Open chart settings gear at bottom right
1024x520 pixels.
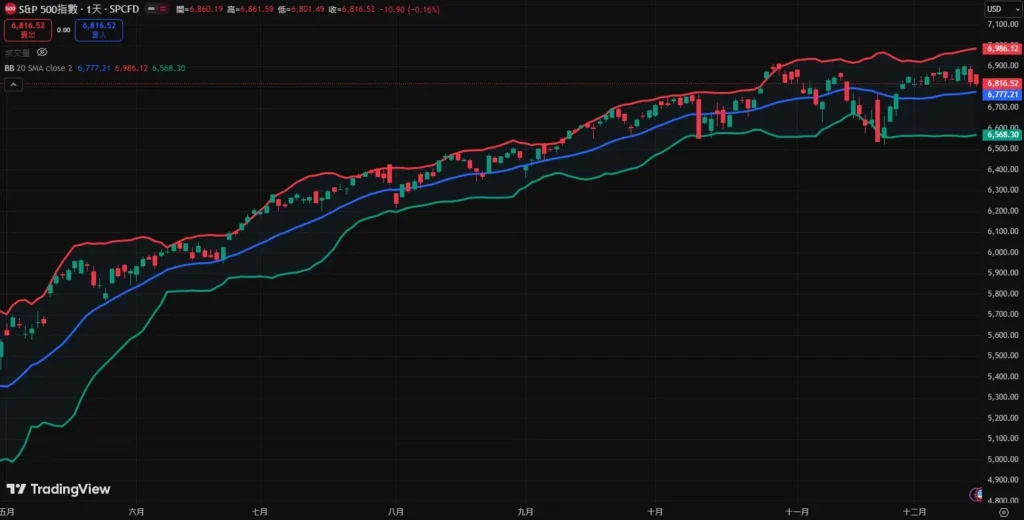[1003, 511]
